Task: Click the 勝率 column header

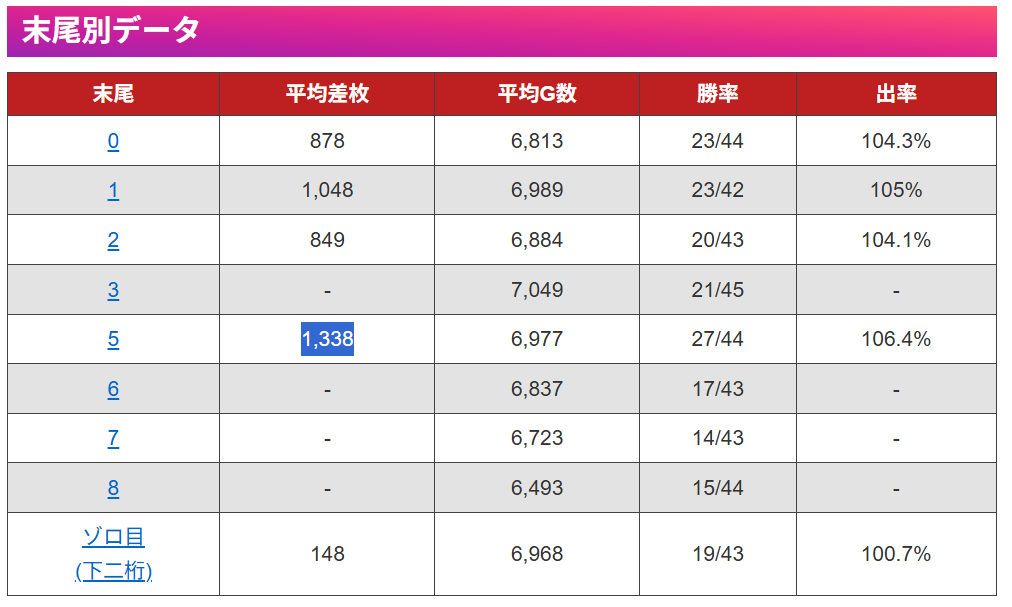Action: 717,94
